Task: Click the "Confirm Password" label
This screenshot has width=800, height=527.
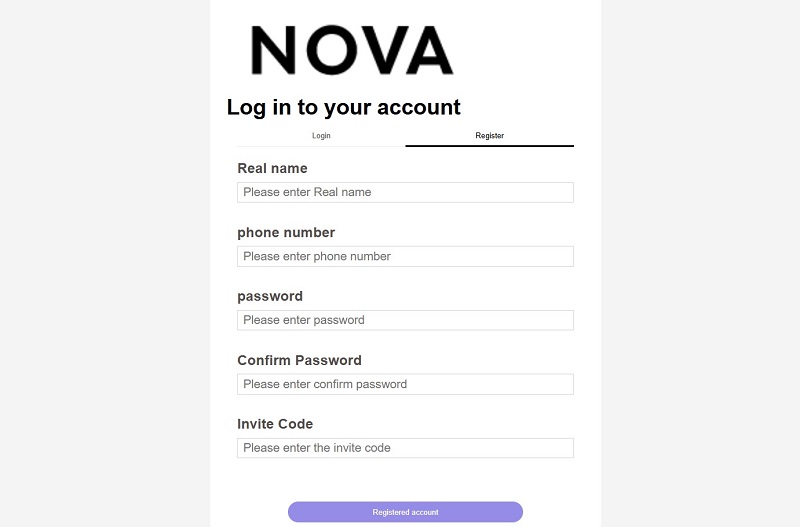Action: [299, 360]
